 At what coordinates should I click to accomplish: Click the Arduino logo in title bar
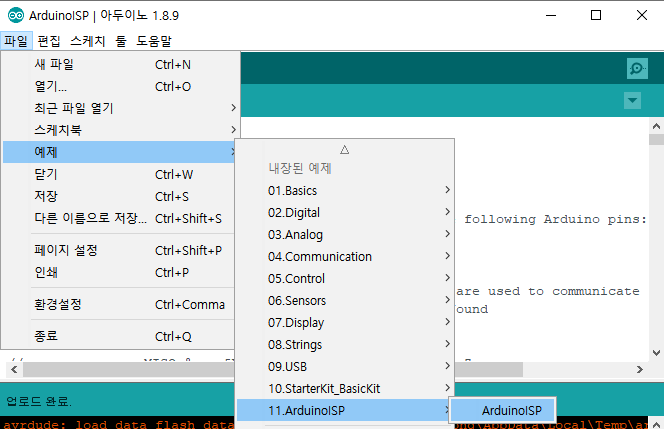pos(16,16)
